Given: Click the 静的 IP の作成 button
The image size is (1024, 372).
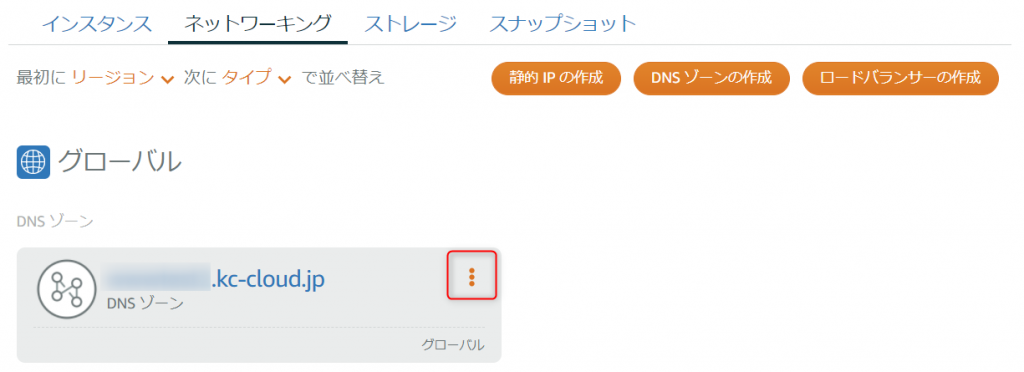Looking at the screenshot, I should click(x=556, y=78).
